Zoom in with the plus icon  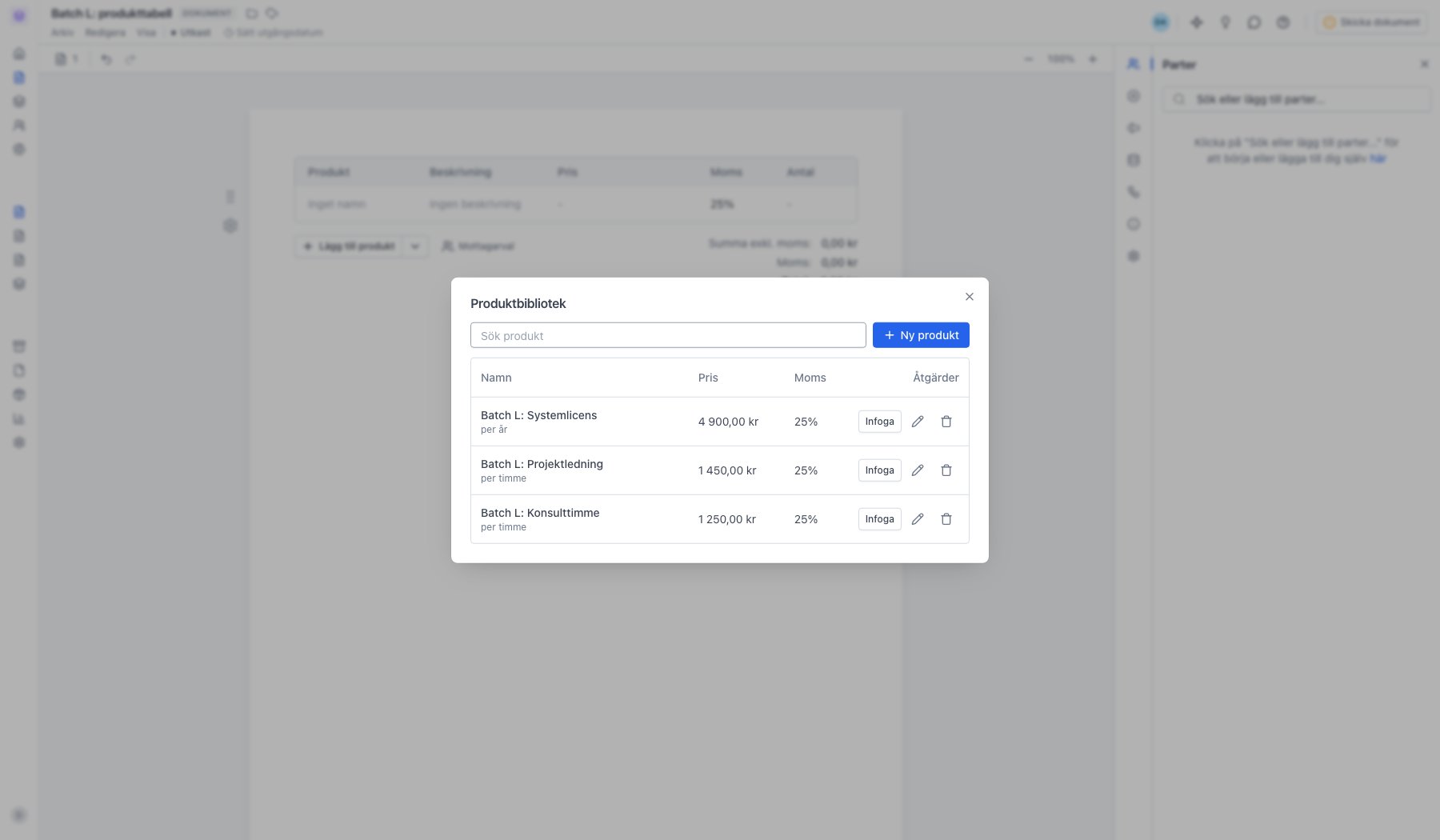1093,59
